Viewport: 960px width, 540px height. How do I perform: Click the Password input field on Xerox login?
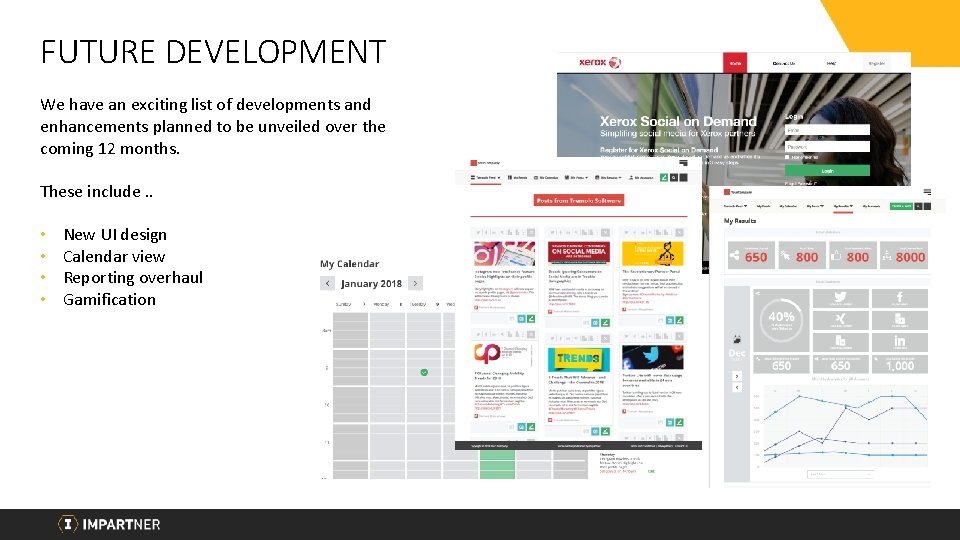point(827,147)
